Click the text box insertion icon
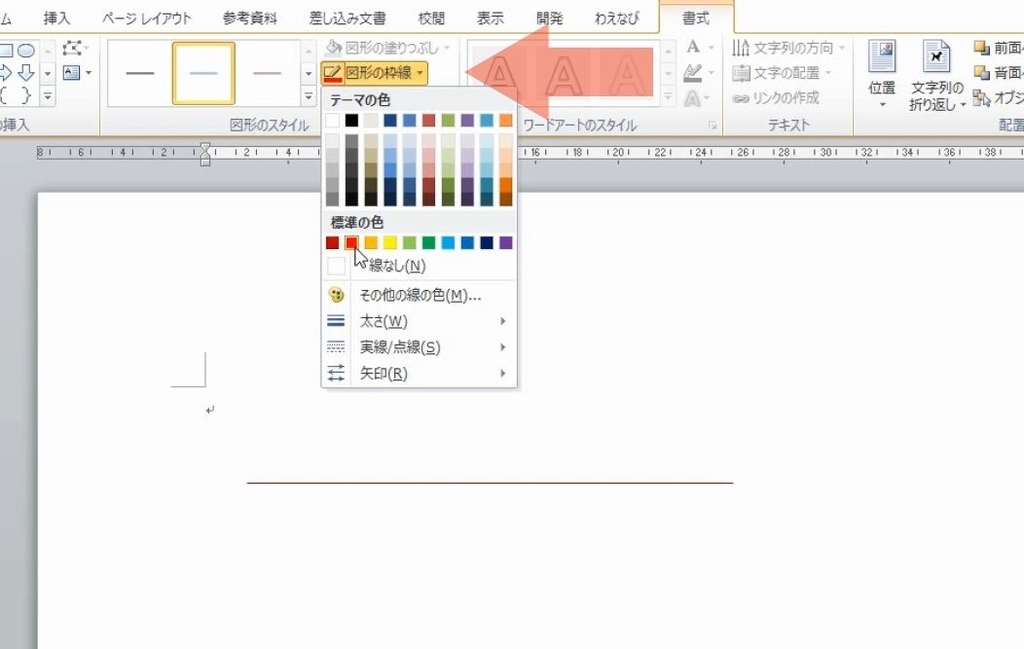 point(71,72)
